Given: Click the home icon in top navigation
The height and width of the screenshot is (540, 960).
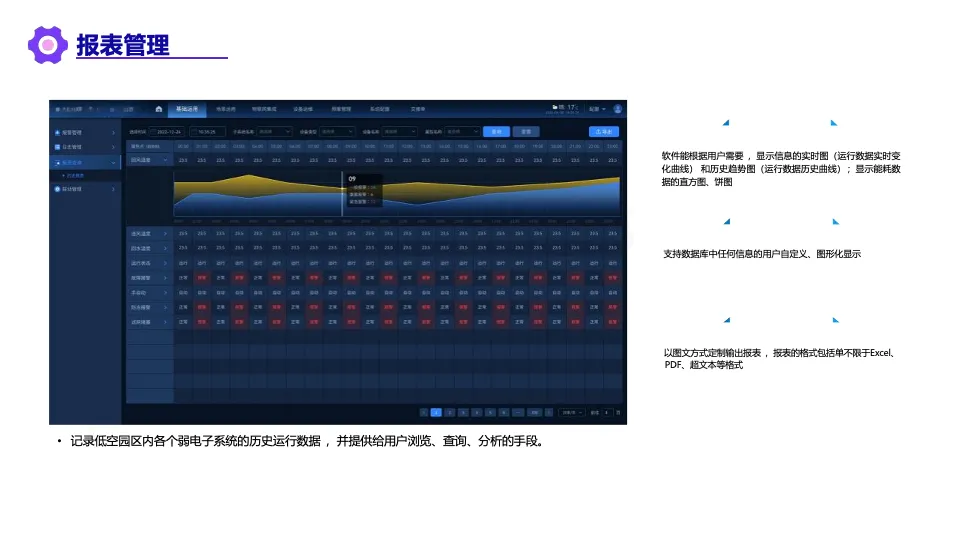Looking at the screenshot, I should pyautogui.click(x=159, y=109).
